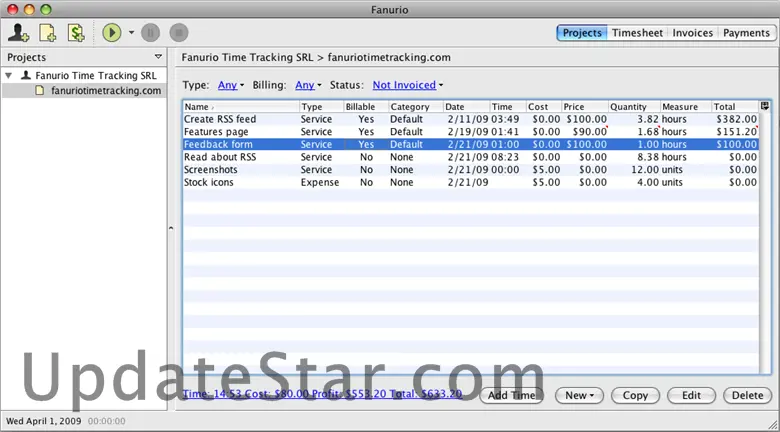Click the new project document icon

[x=47, y=32]
